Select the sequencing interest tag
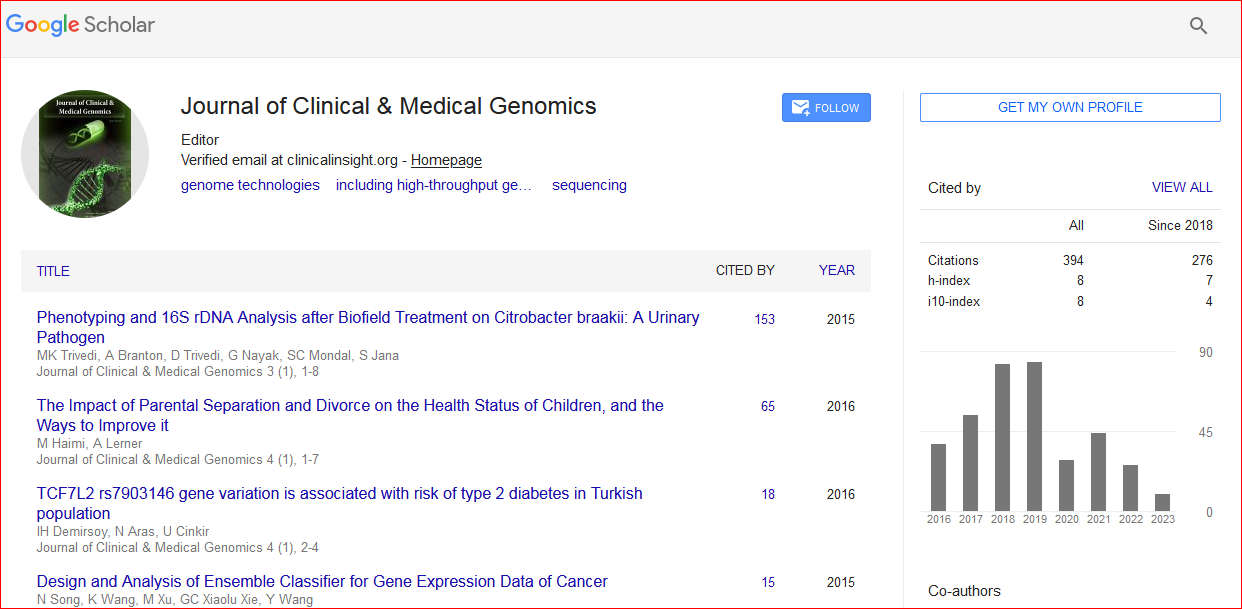 click(x=589, y=185)
